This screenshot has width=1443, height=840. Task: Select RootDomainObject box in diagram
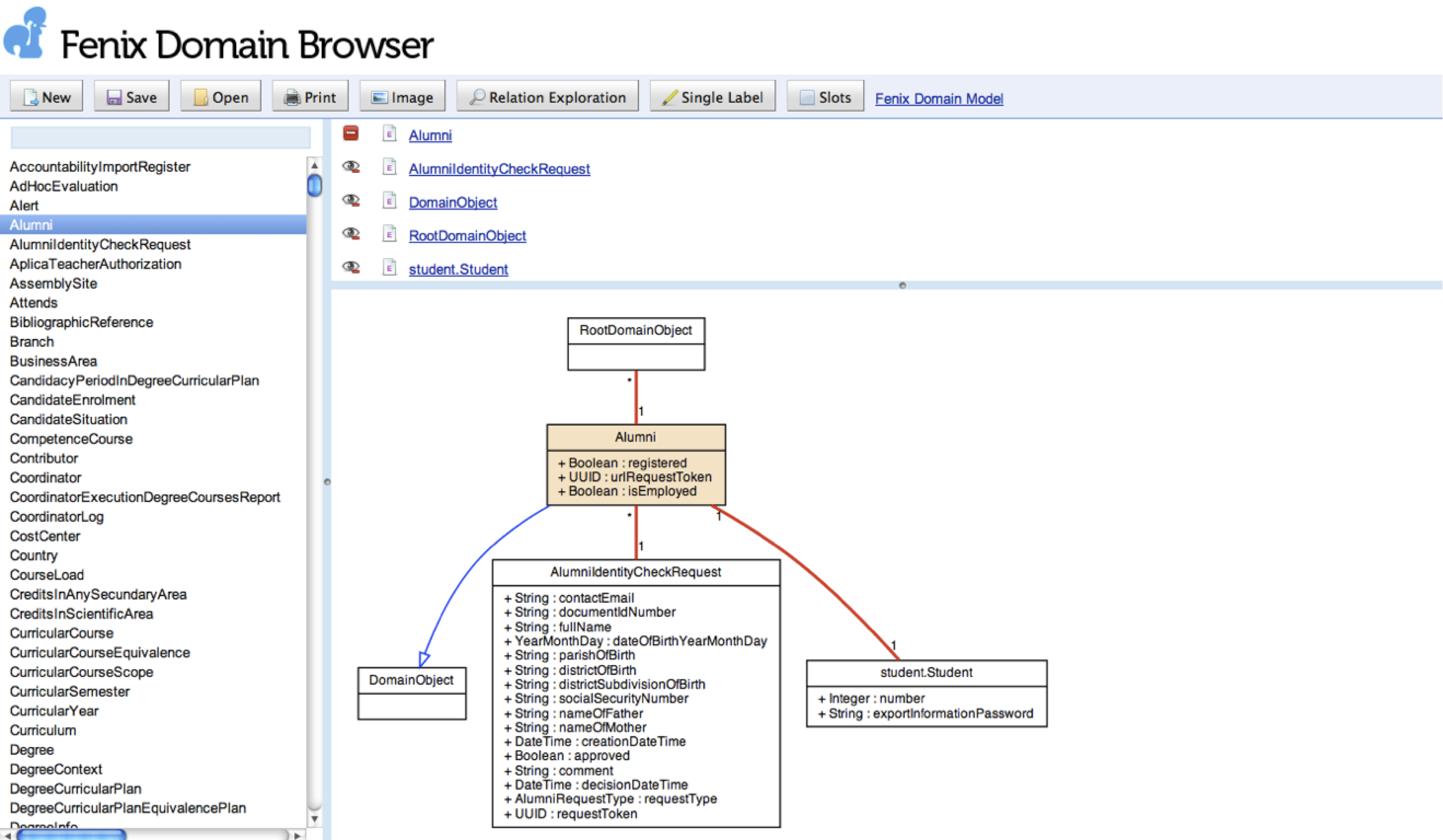pos(636,343)
